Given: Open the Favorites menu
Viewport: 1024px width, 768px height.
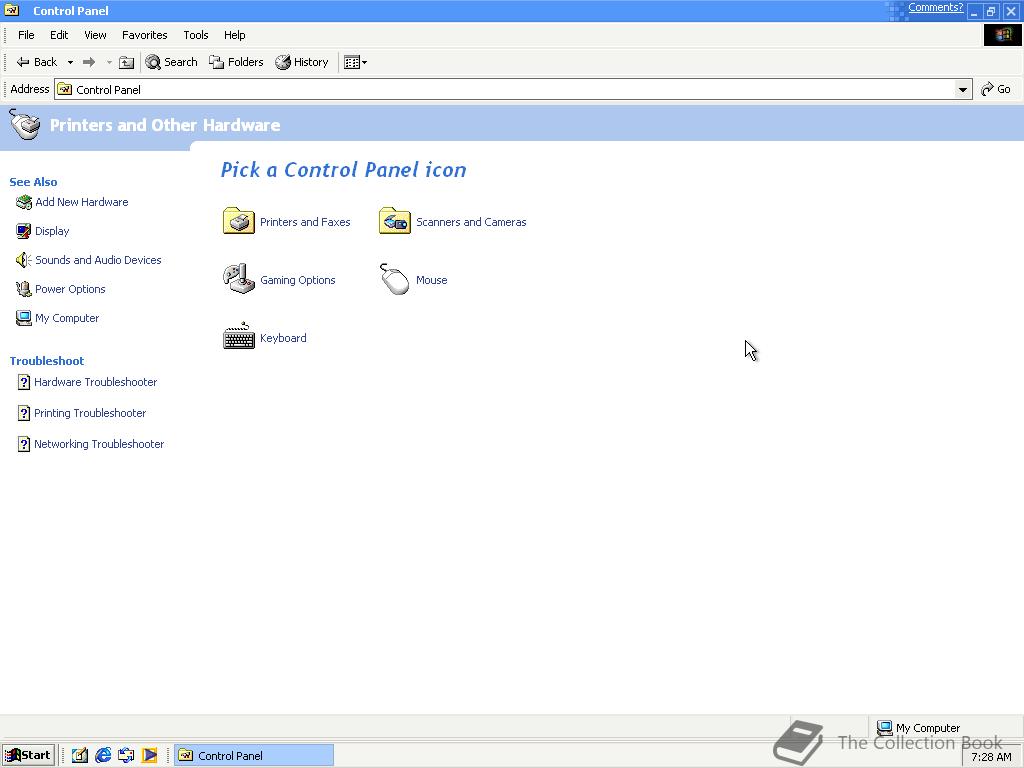Looking at the screenshot, I should tap(144, 35).
